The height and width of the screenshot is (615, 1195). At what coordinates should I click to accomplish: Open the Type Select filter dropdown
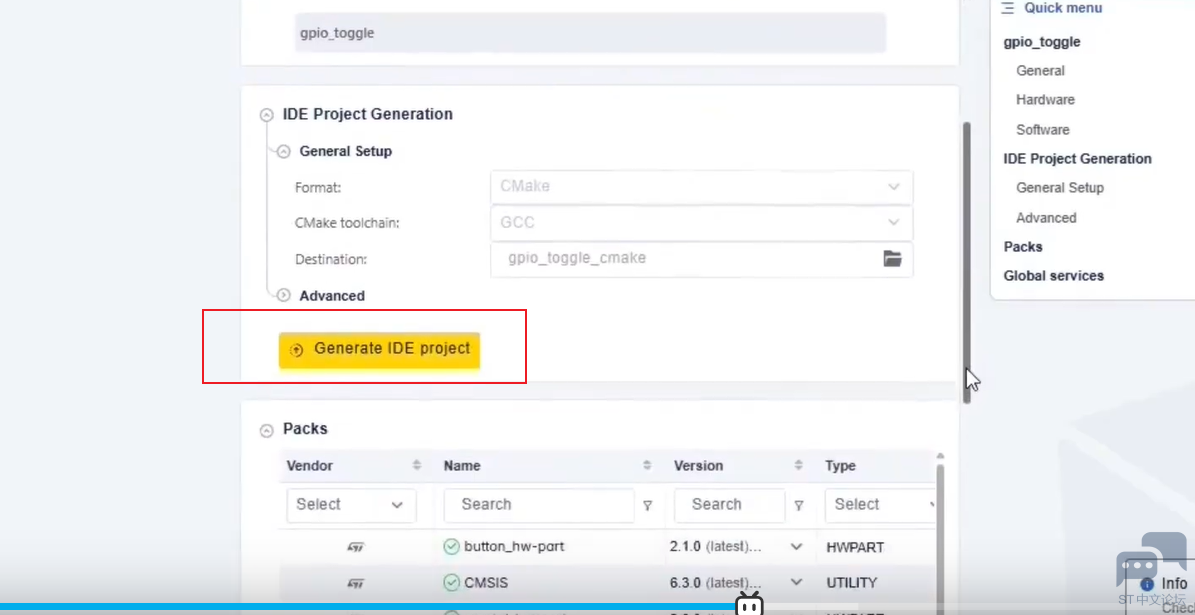[x=880, y=504]
